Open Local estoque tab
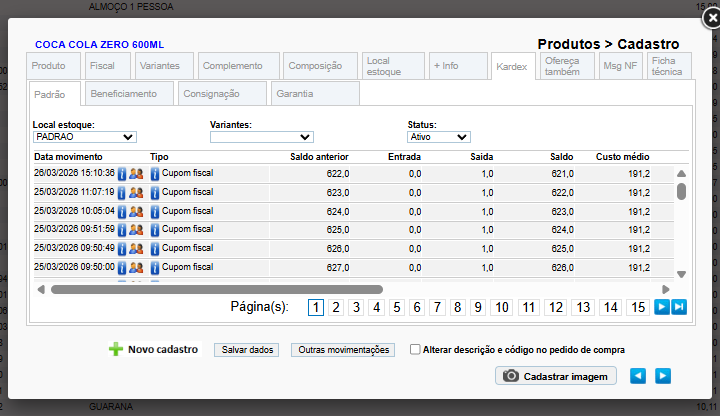The image size is (720, 420). (x=393, y=66)
